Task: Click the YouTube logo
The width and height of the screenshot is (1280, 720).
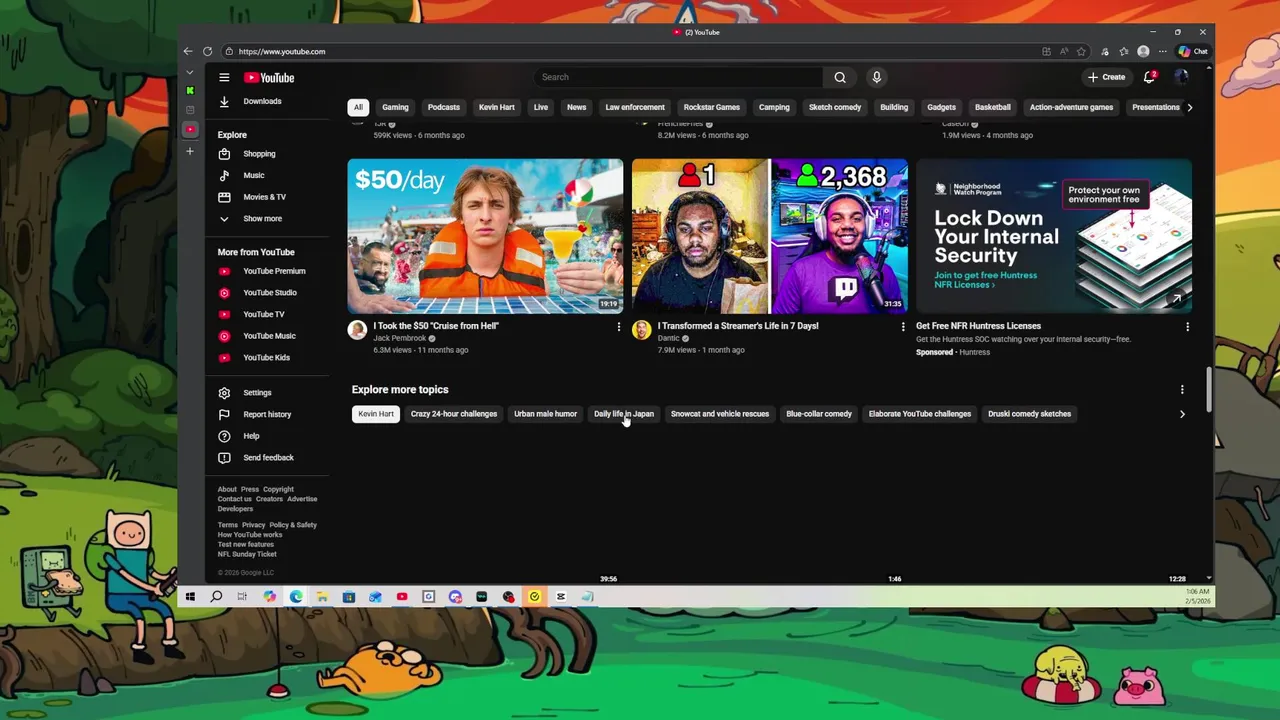Action: [269, 77]
